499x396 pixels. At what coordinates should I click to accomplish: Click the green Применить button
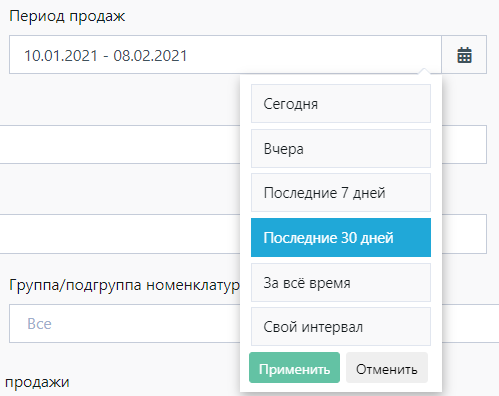point(294,368)
